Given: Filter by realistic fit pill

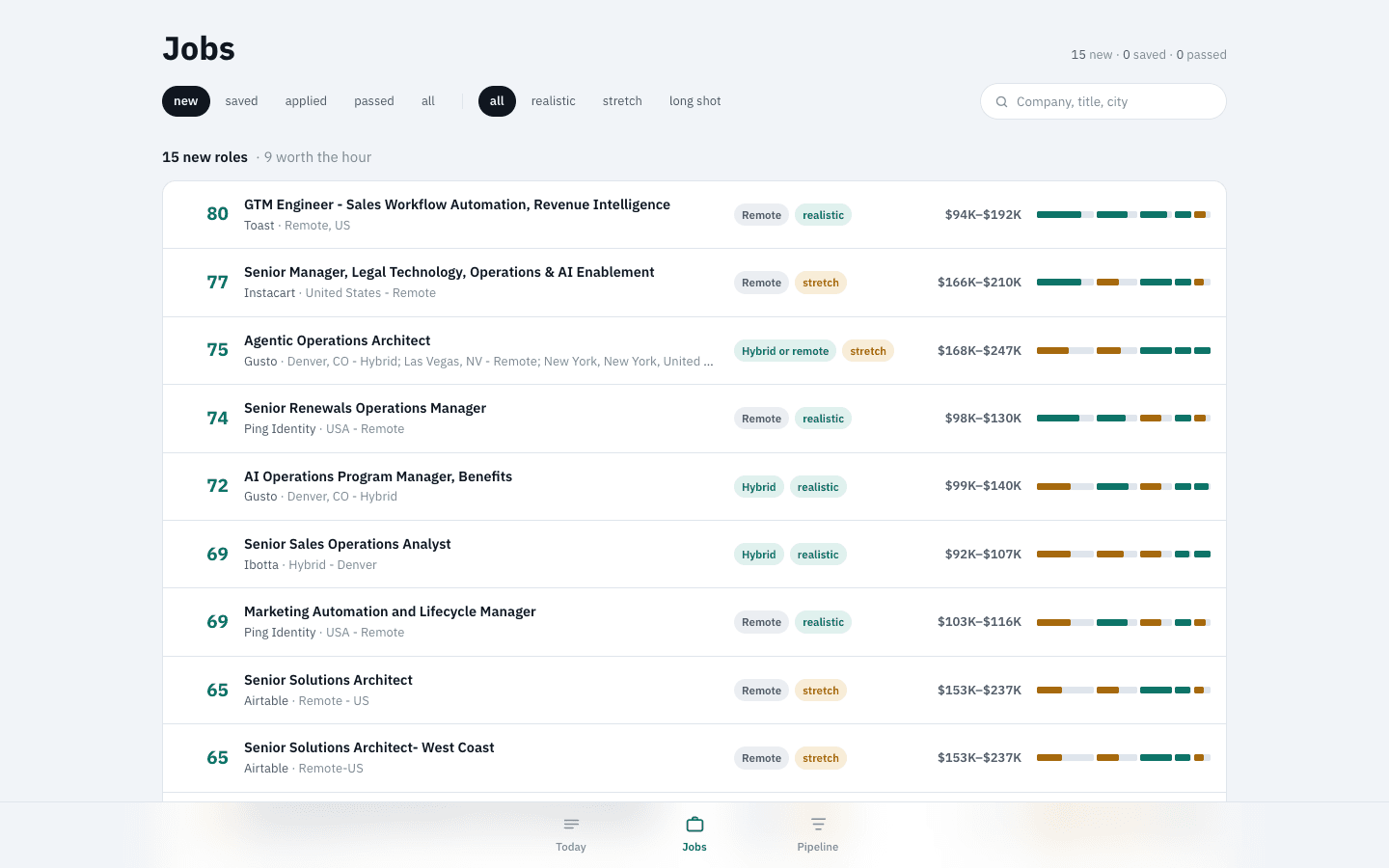Looking at the screenshot, I should tap(554, 101).
